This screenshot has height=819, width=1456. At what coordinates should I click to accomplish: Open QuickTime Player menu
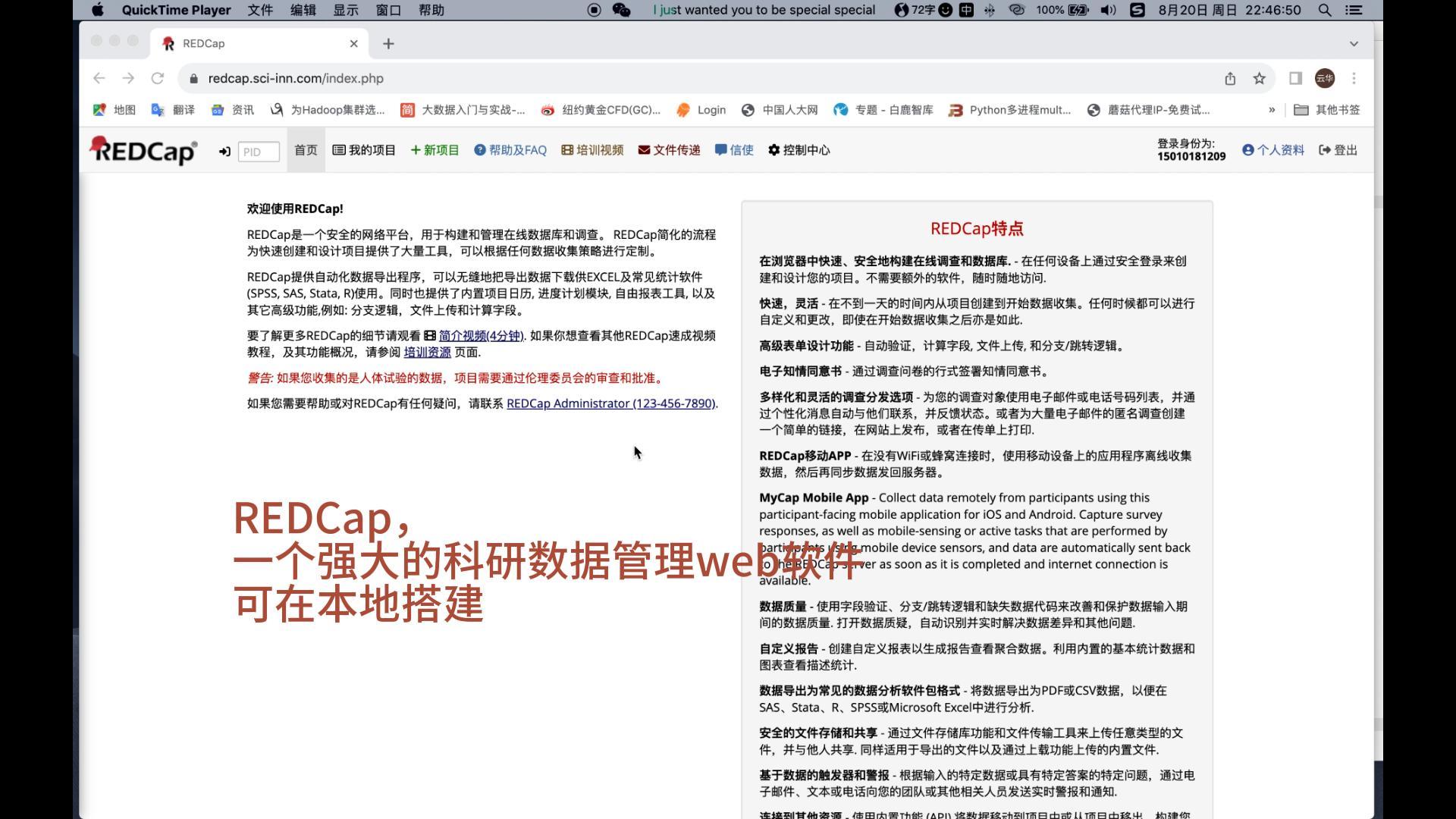[x=176, y=10]
